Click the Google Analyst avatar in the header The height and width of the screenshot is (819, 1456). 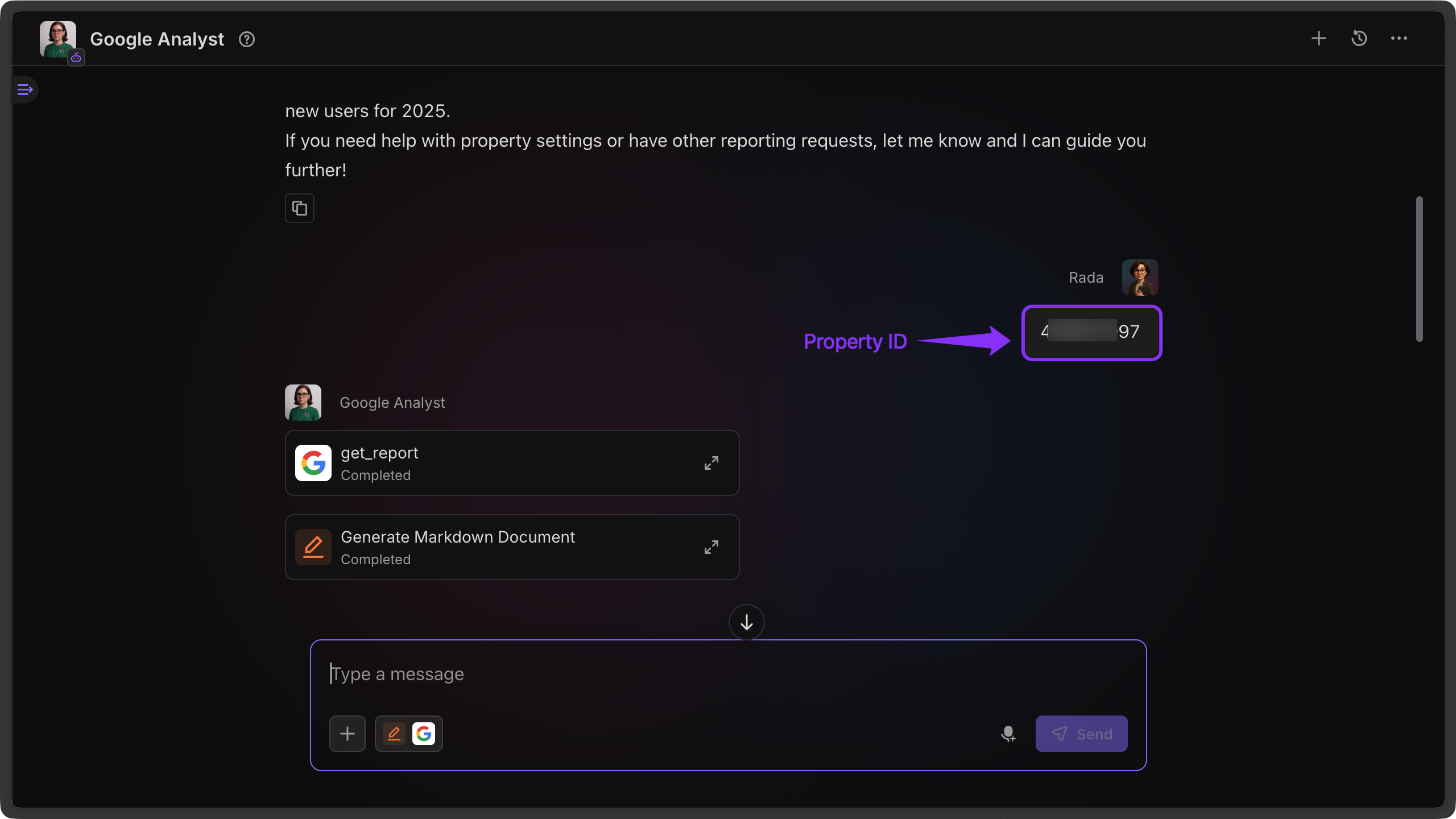[57, 38]
